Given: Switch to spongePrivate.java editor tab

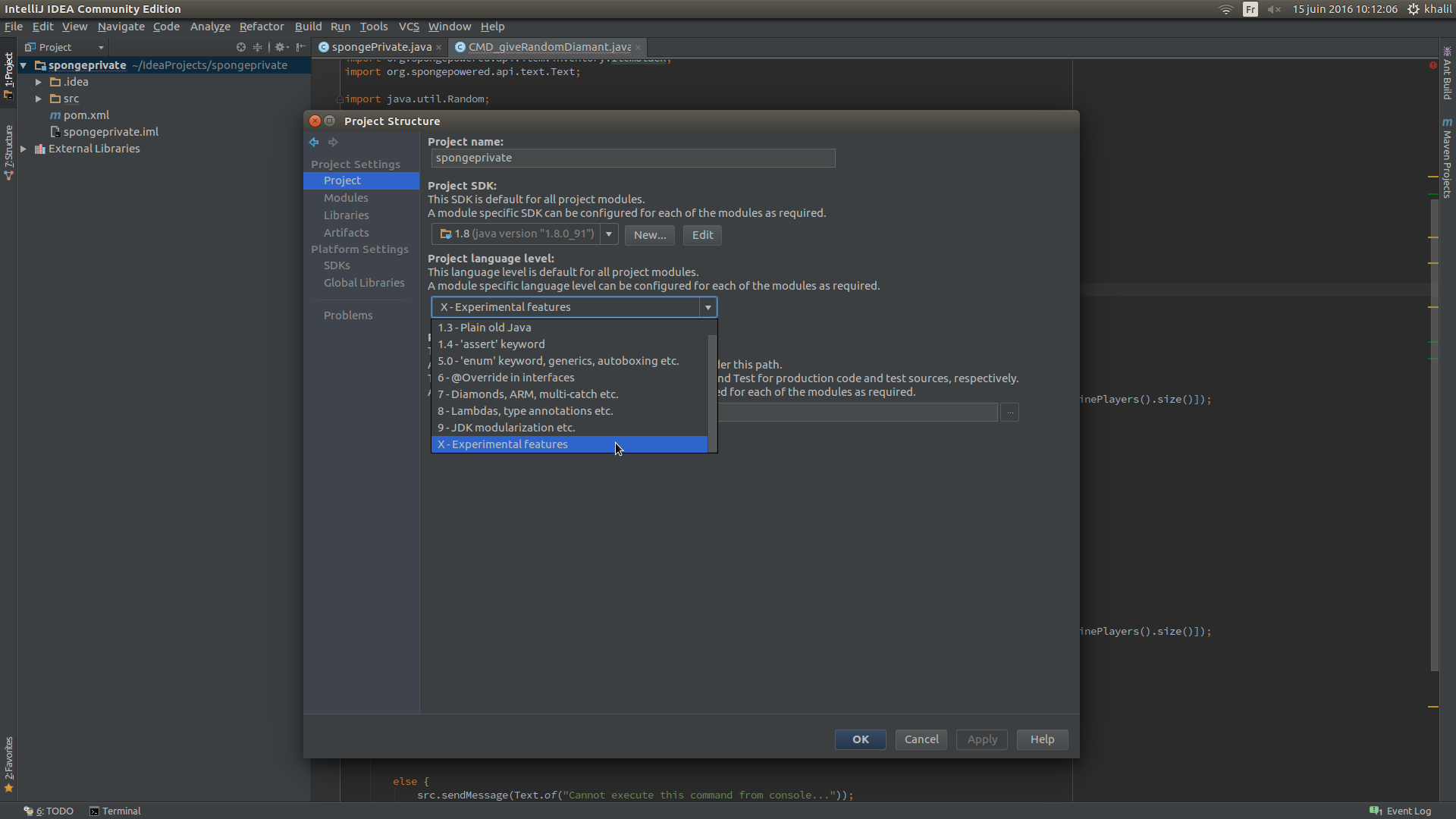Looking at the screenshot, I should coord(381,47).
